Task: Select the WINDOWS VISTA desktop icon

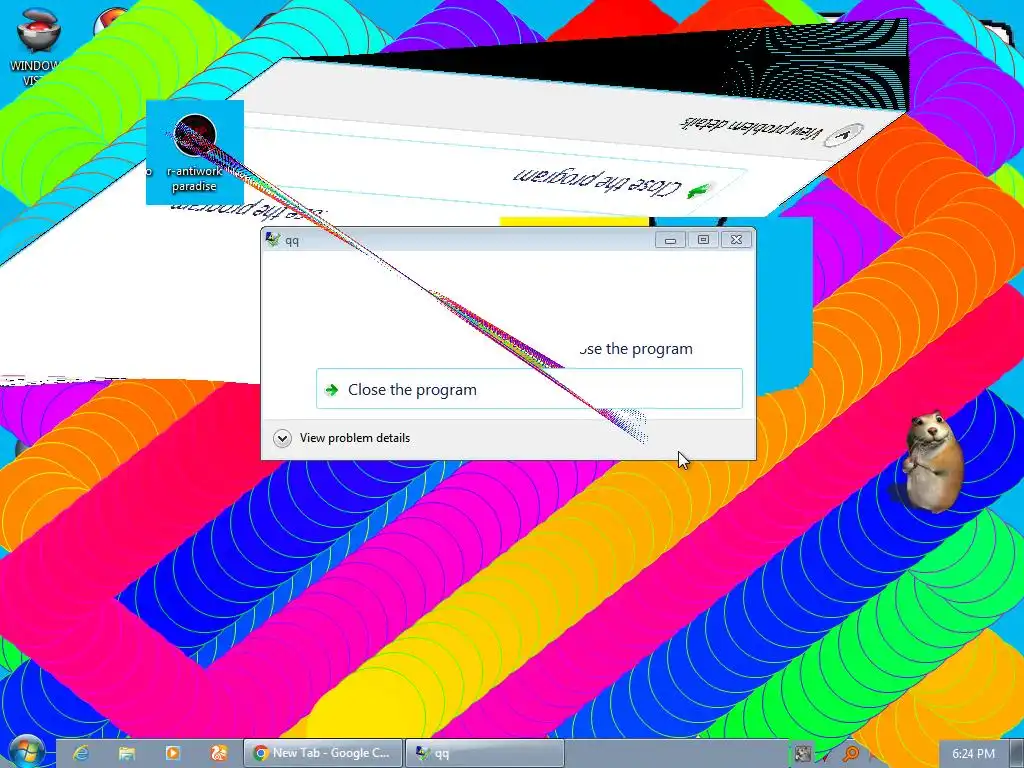Action: (38, 46)
